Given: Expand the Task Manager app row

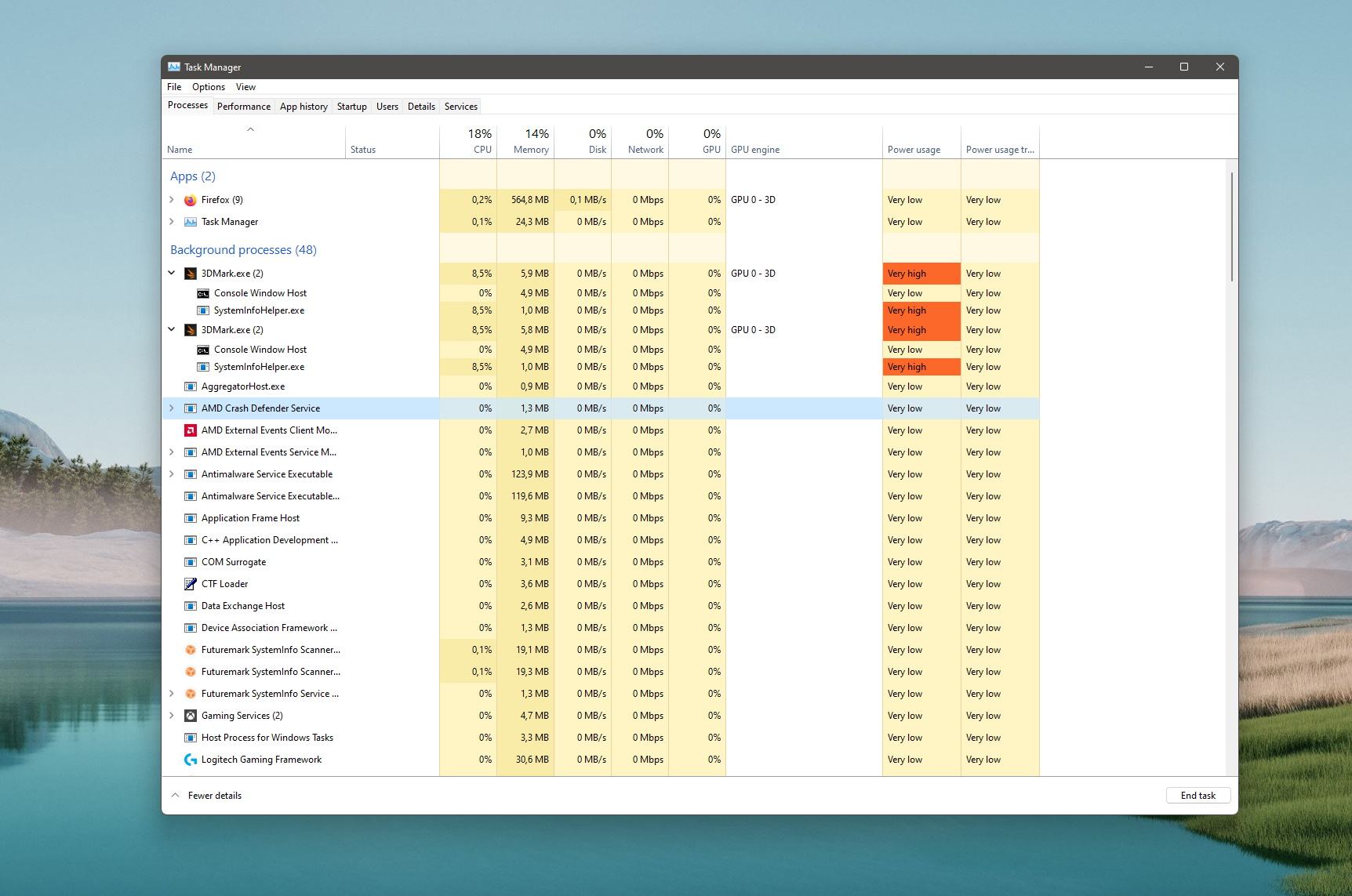Looking at the screenshot, I should [172, 222].
